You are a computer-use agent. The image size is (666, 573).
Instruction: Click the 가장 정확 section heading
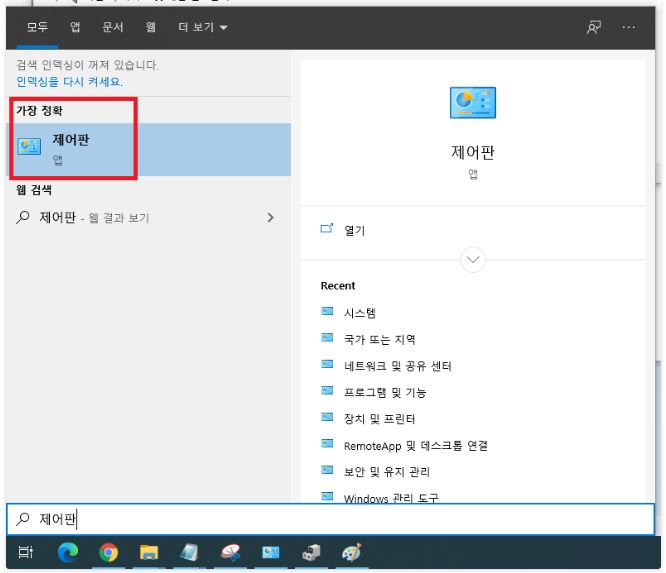point(40,111)
